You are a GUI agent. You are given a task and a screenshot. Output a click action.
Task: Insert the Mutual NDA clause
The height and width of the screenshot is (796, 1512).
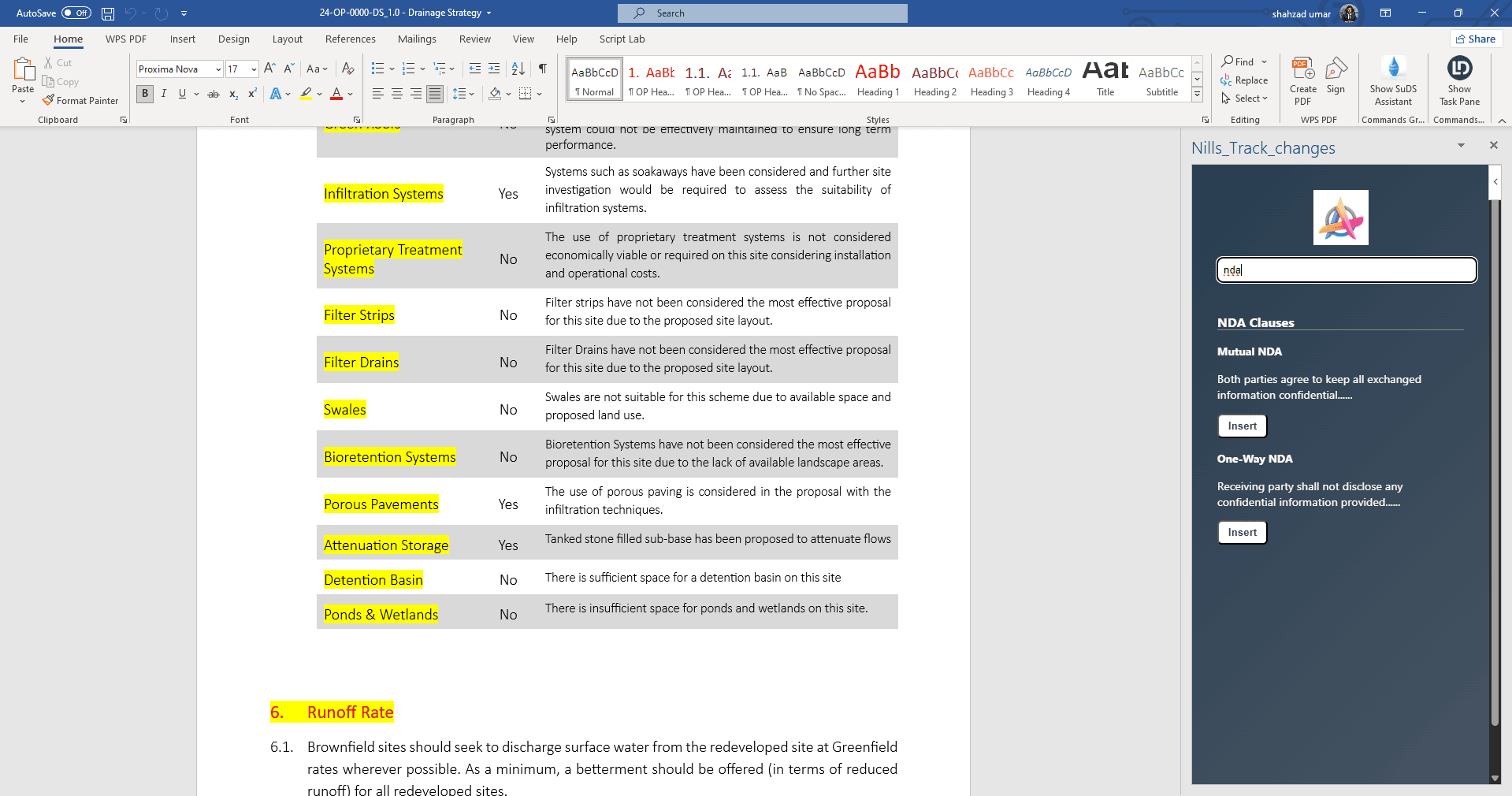tap(1243, 426)
